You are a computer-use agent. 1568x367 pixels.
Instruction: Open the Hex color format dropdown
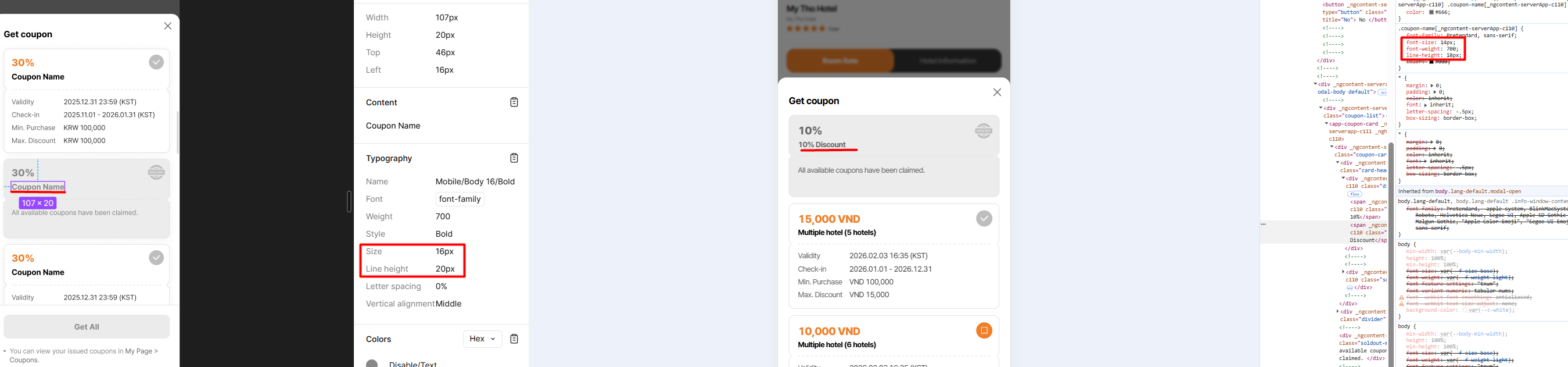pyautogui.click(x=482, y=339)
